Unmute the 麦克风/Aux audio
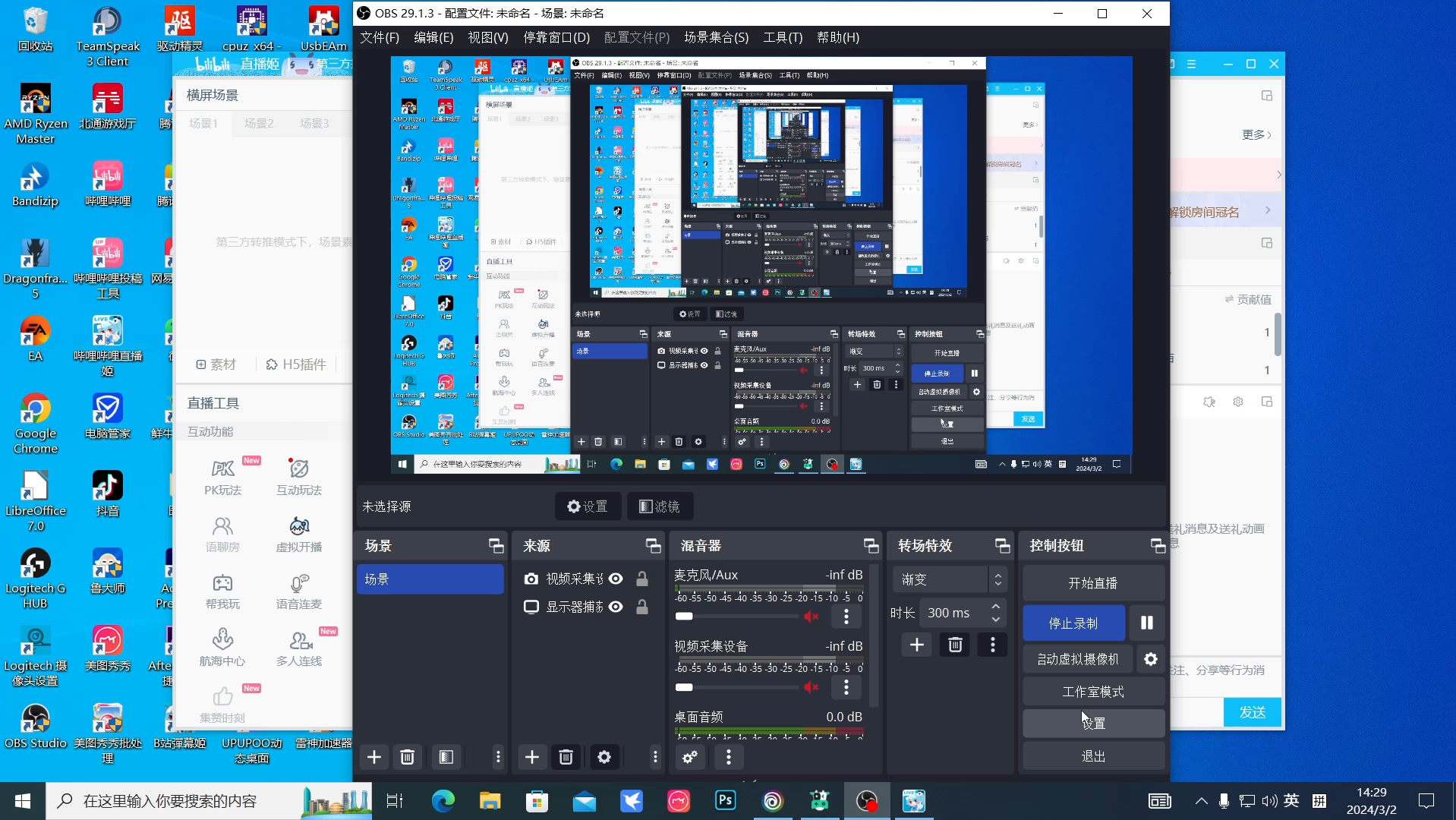This screenshot has width=1456, height=820. click(x=810, y=617)
